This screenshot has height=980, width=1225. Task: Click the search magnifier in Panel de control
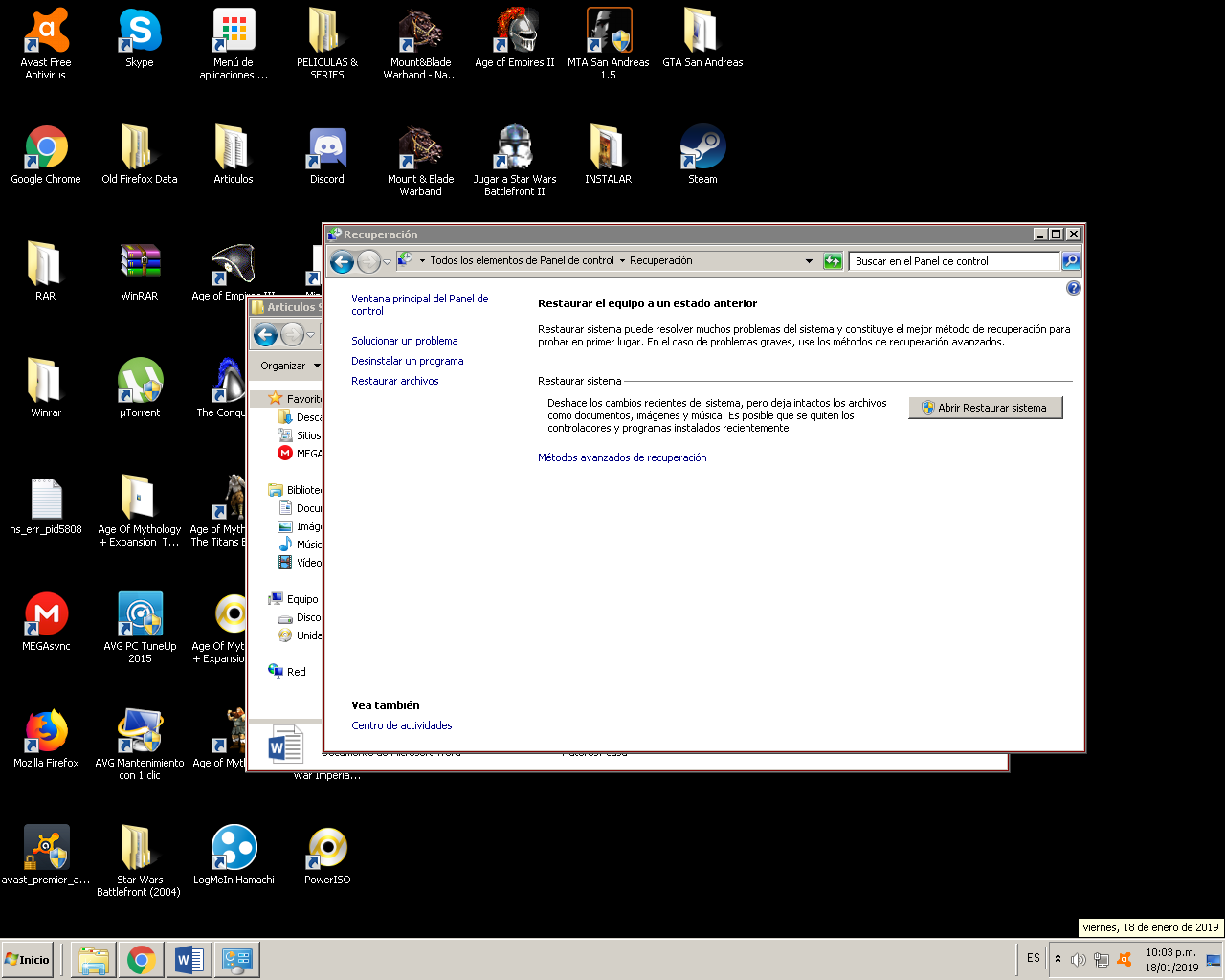coord(1071,261)
